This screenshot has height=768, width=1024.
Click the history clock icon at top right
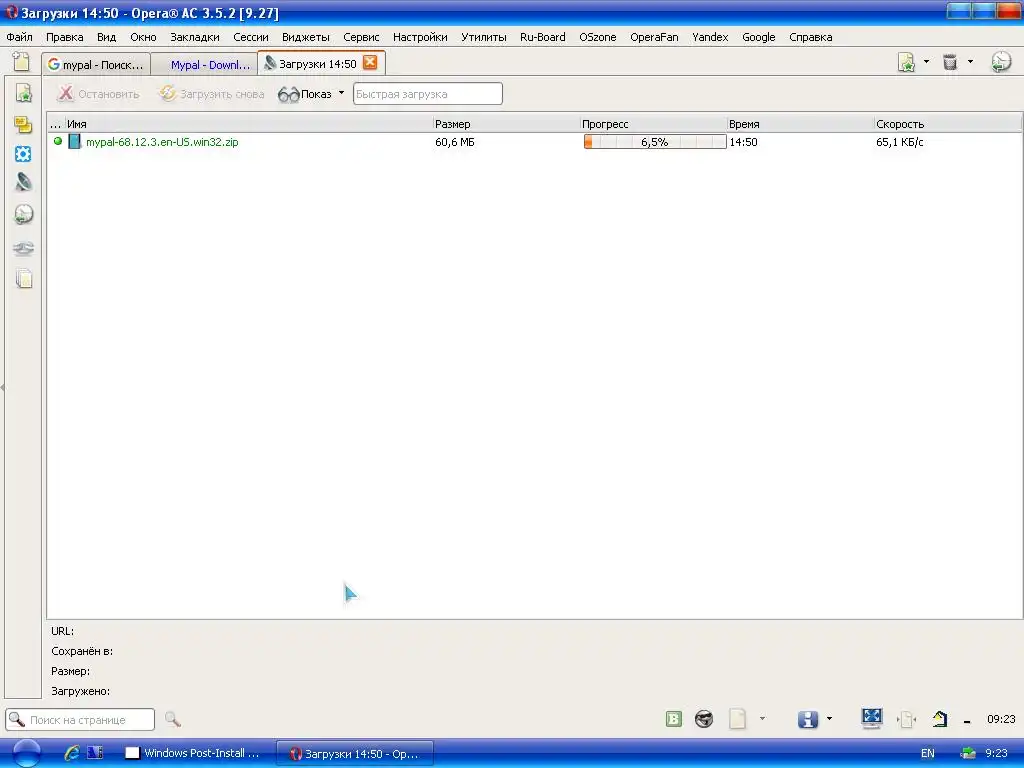[1001, 62]
